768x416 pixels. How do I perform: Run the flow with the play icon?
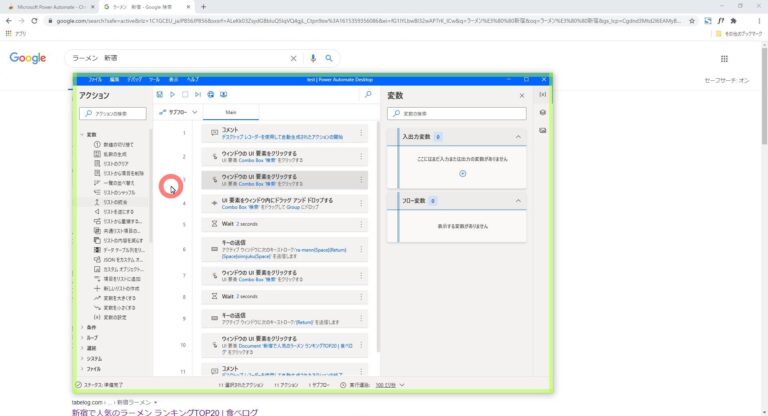pos(172,95)
